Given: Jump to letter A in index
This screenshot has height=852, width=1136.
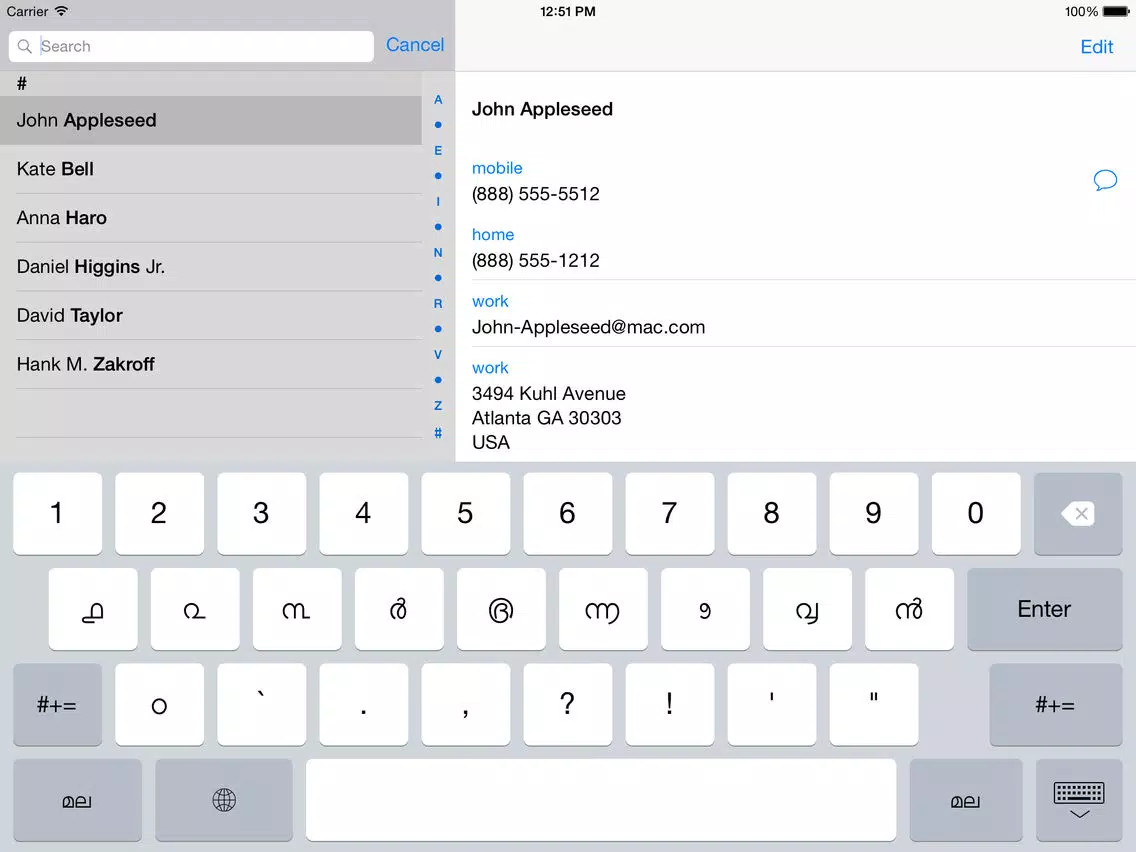Looking at the screenshot, I should coord(438,99).
